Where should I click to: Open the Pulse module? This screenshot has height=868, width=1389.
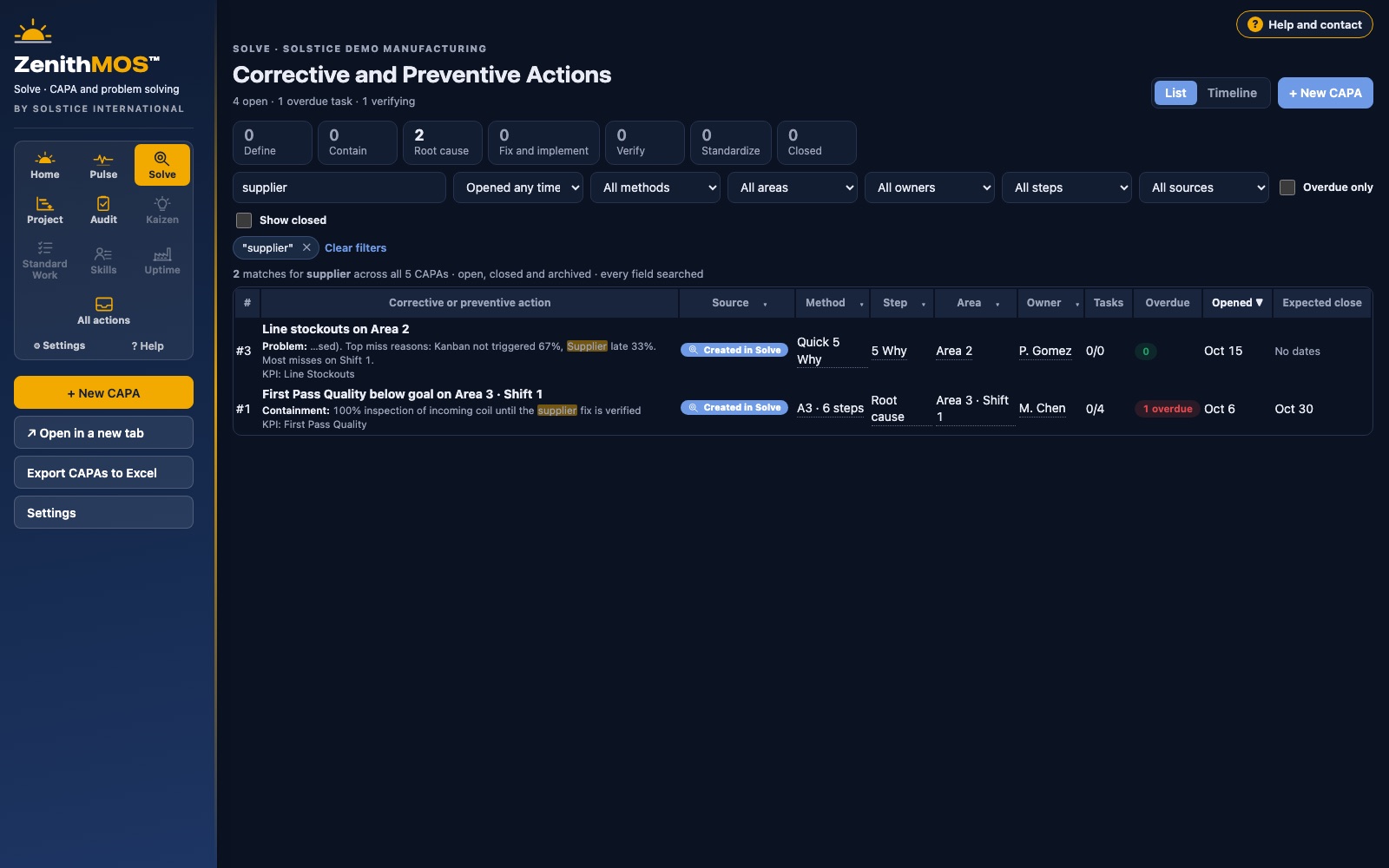[103, 165]
